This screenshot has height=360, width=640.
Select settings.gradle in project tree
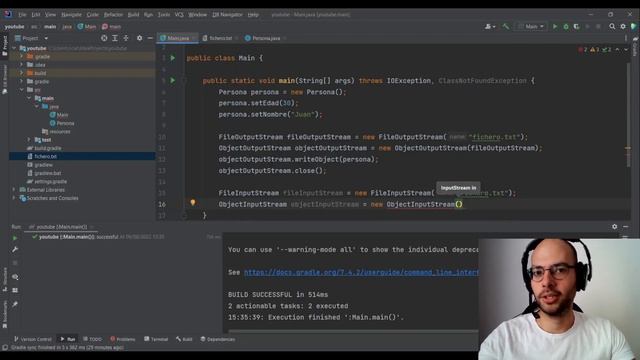coord(47,181)
